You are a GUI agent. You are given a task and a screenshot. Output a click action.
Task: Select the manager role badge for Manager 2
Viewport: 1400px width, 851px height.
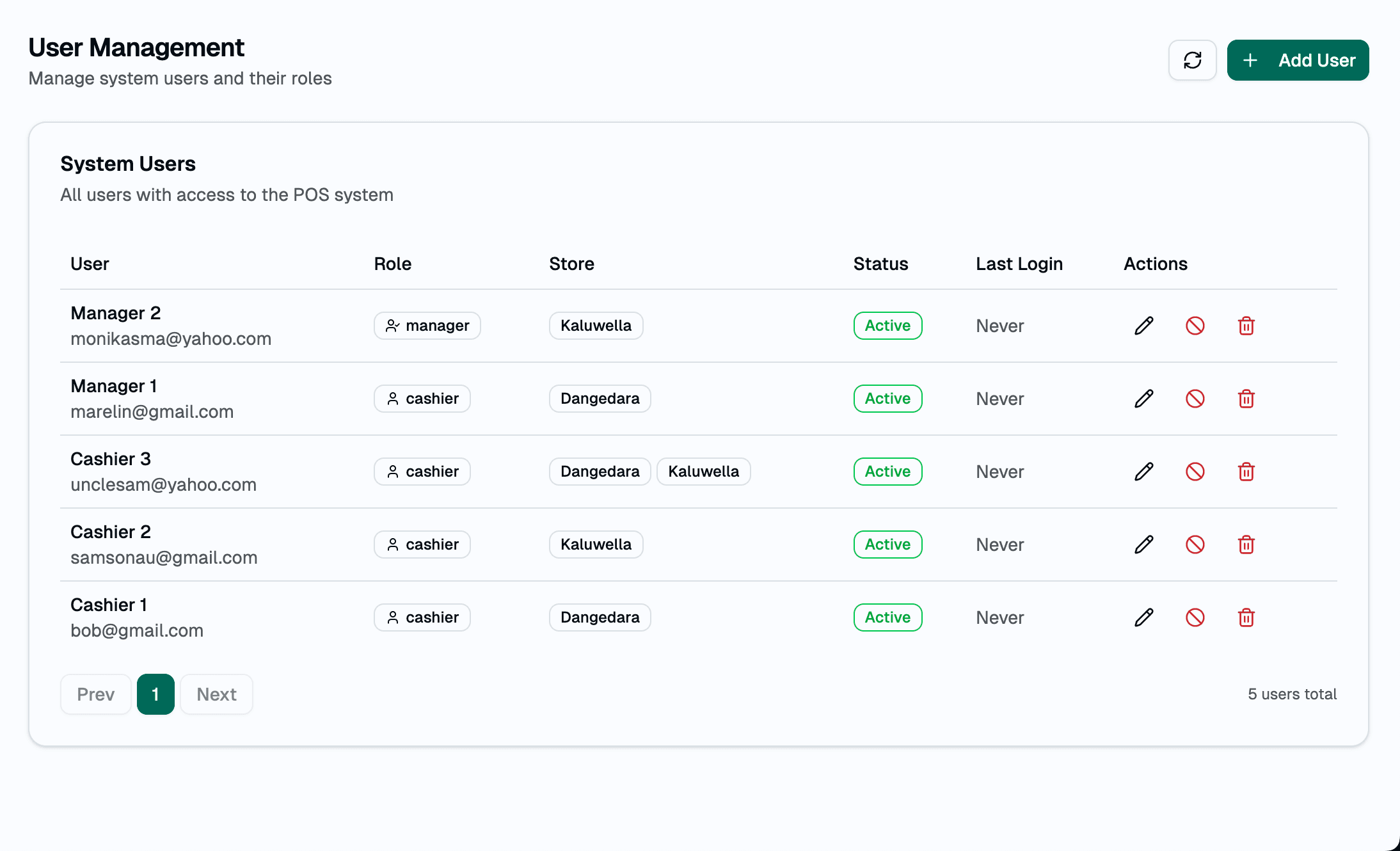[x=427, y=326]
